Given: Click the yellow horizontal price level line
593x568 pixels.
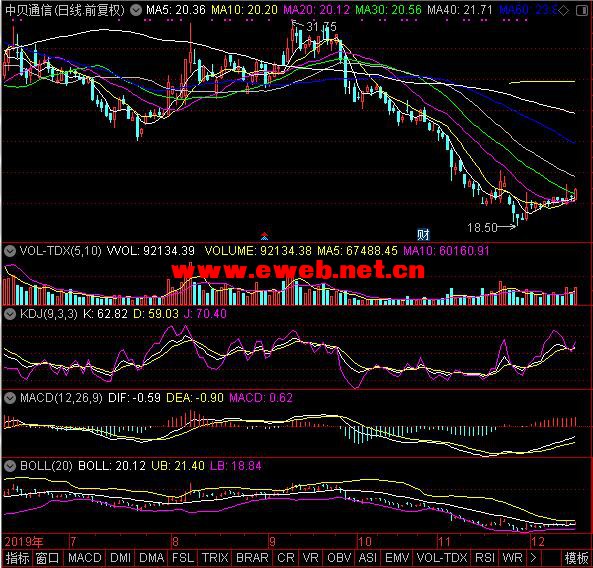Looking at the screenshot, I should [x=542, y=82].
